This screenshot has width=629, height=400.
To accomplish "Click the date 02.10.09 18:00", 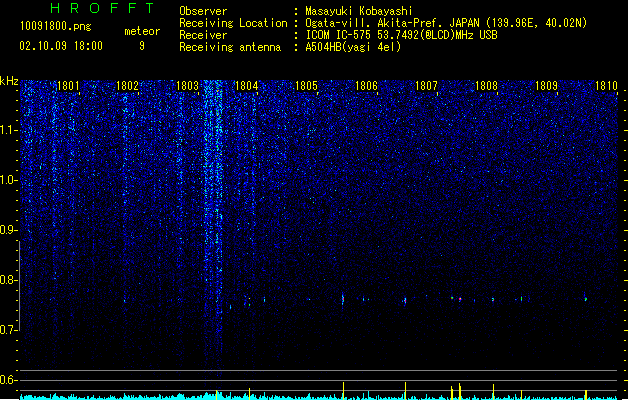I will (61, 46).
